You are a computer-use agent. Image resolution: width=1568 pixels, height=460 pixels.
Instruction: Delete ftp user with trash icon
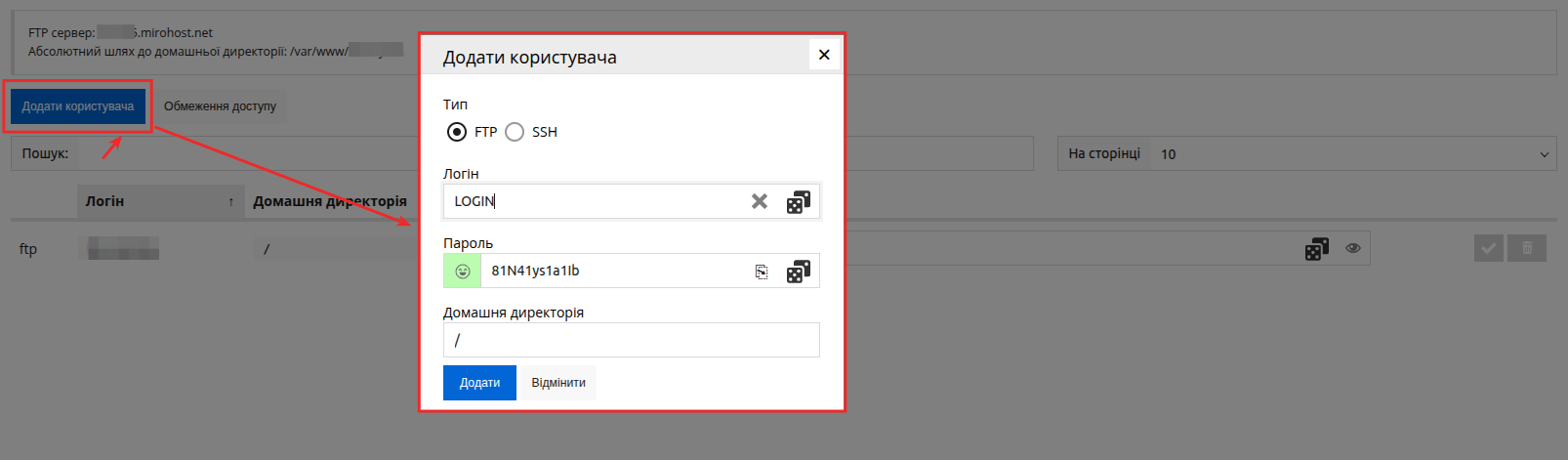(x=1527, y=248)
